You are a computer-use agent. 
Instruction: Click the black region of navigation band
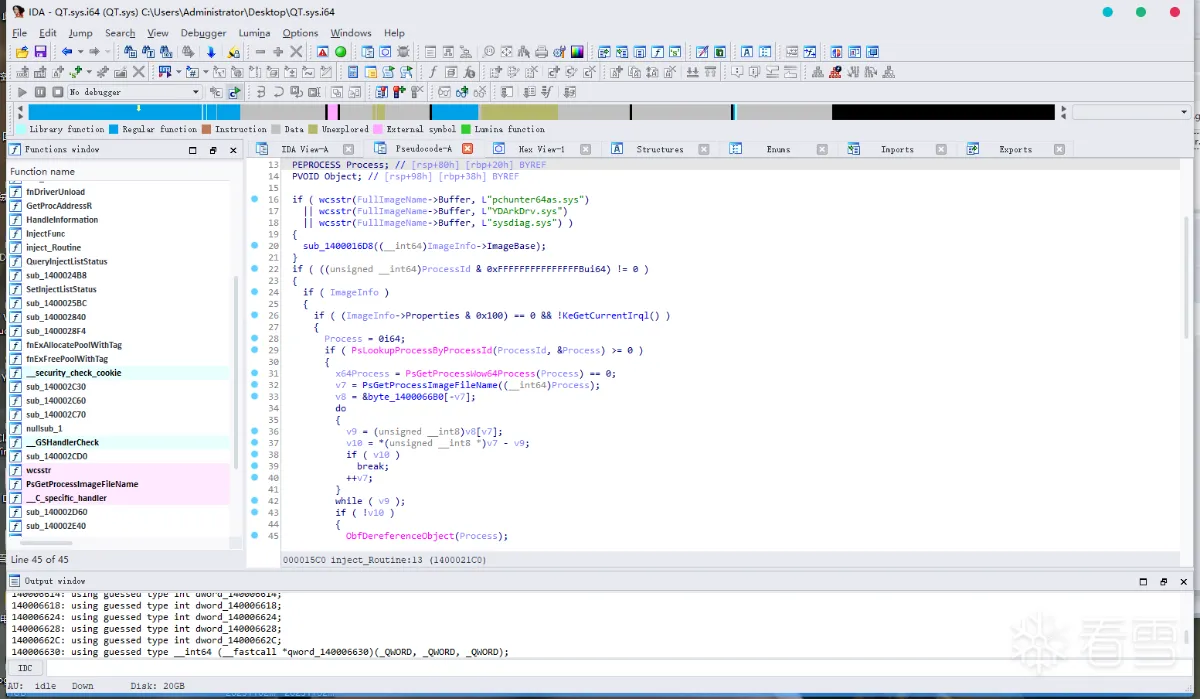point(942,113)
